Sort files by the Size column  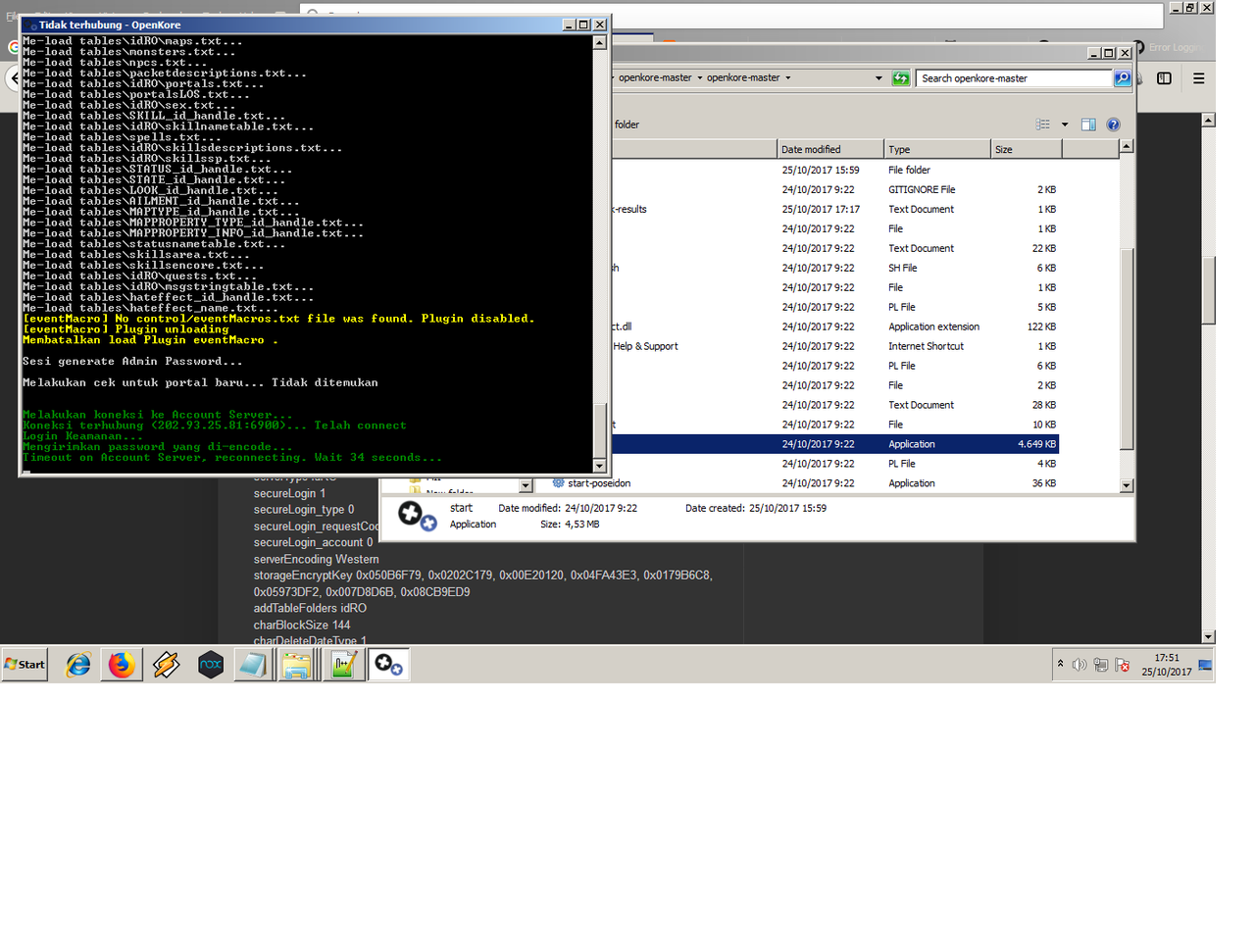[1026, 149]
